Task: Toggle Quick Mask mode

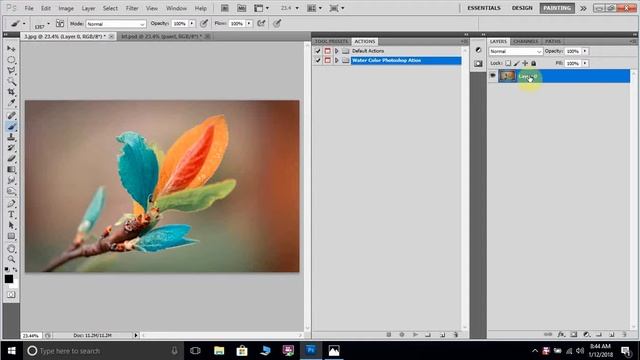Action: tap(11, 294)
